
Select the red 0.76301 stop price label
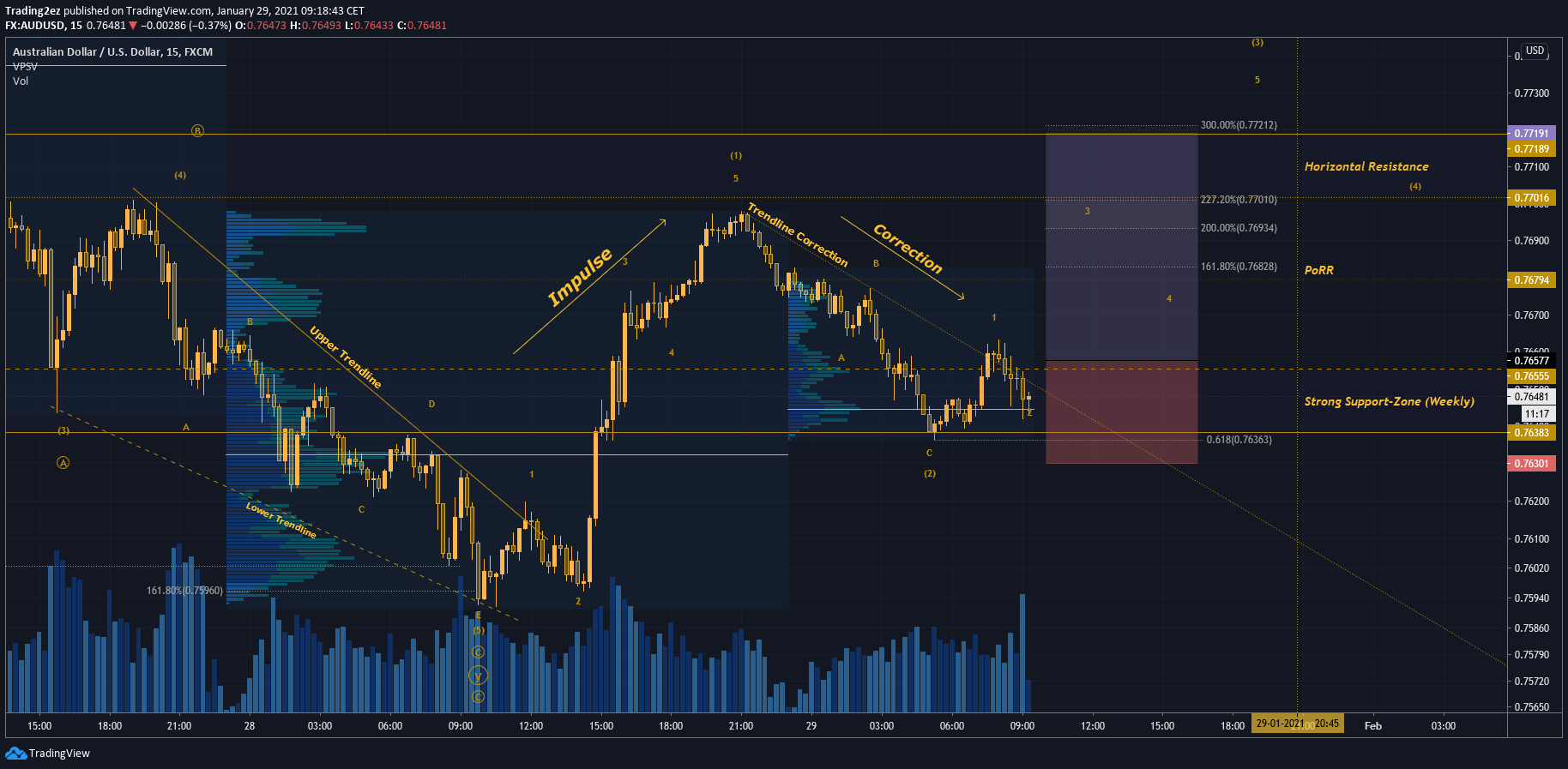tap(1531, 464)
